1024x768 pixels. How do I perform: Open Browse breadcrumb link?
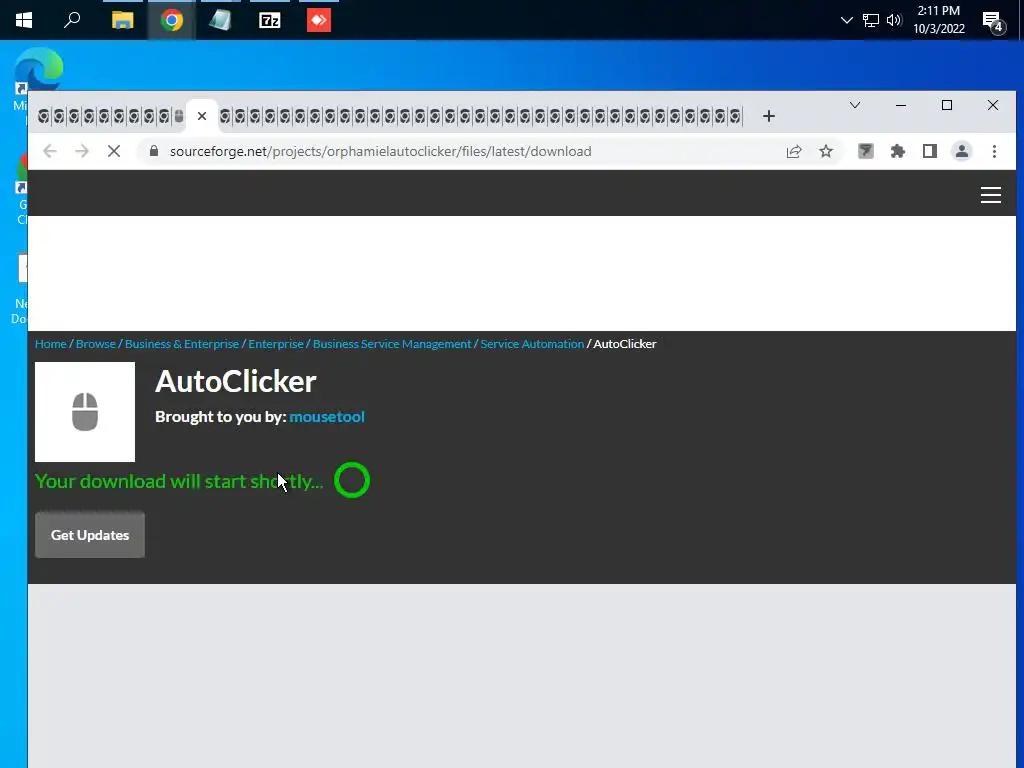click(95, 344)
